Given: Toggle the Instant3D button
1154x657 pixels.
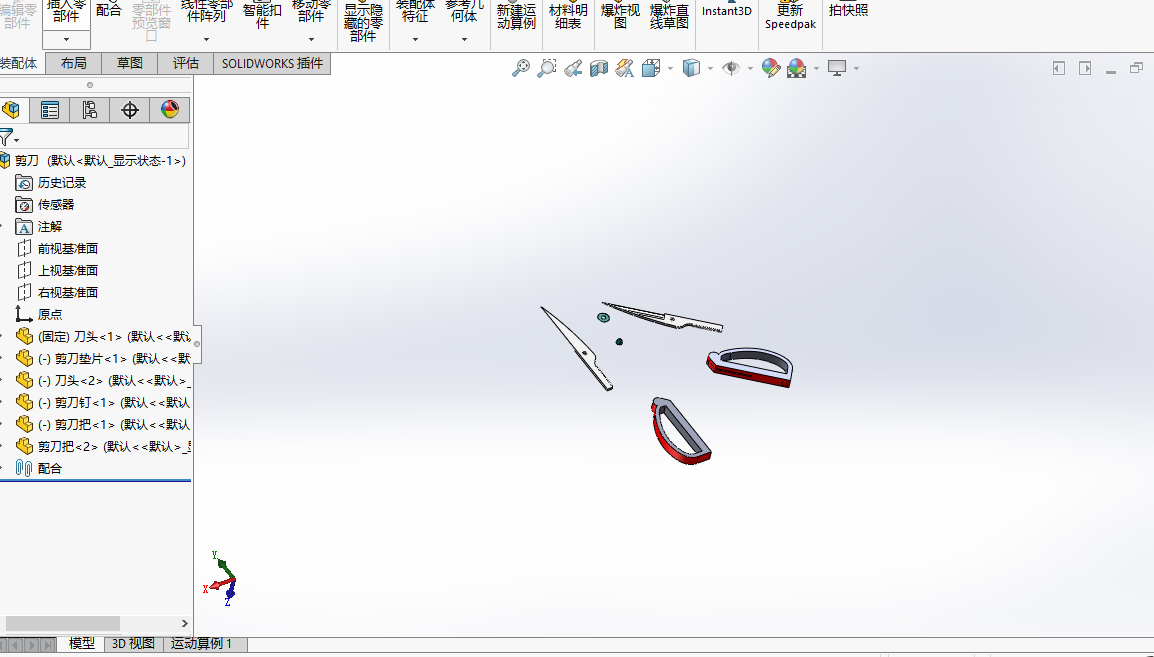Looking at the screenshot, I should (726, 10).
